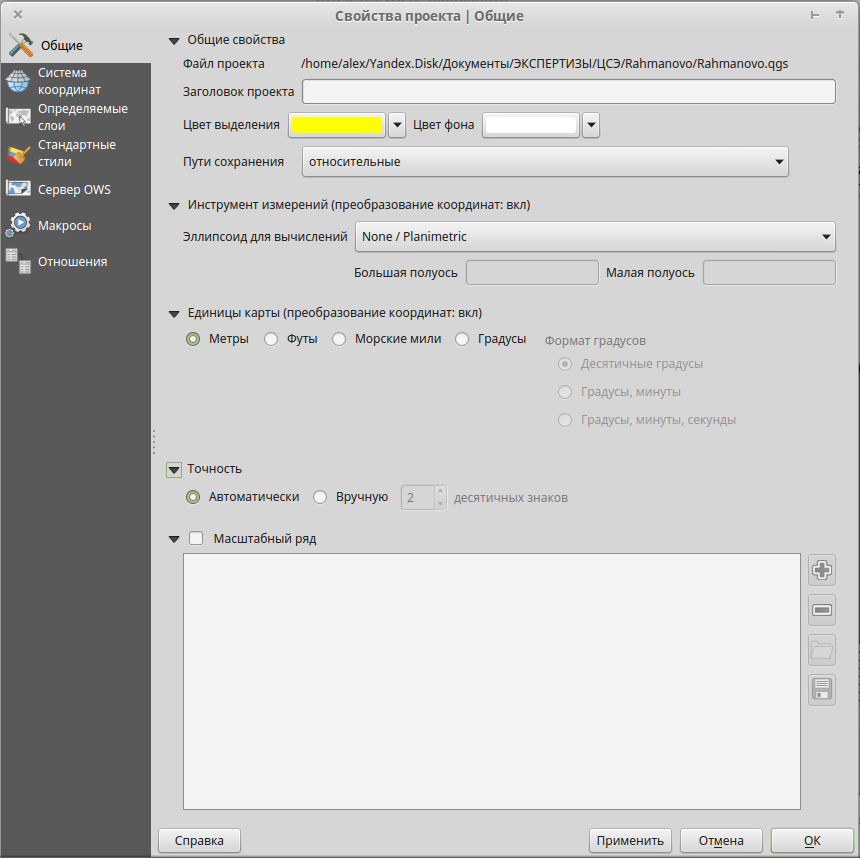Click the Система координат globe icon

point(18,81)
